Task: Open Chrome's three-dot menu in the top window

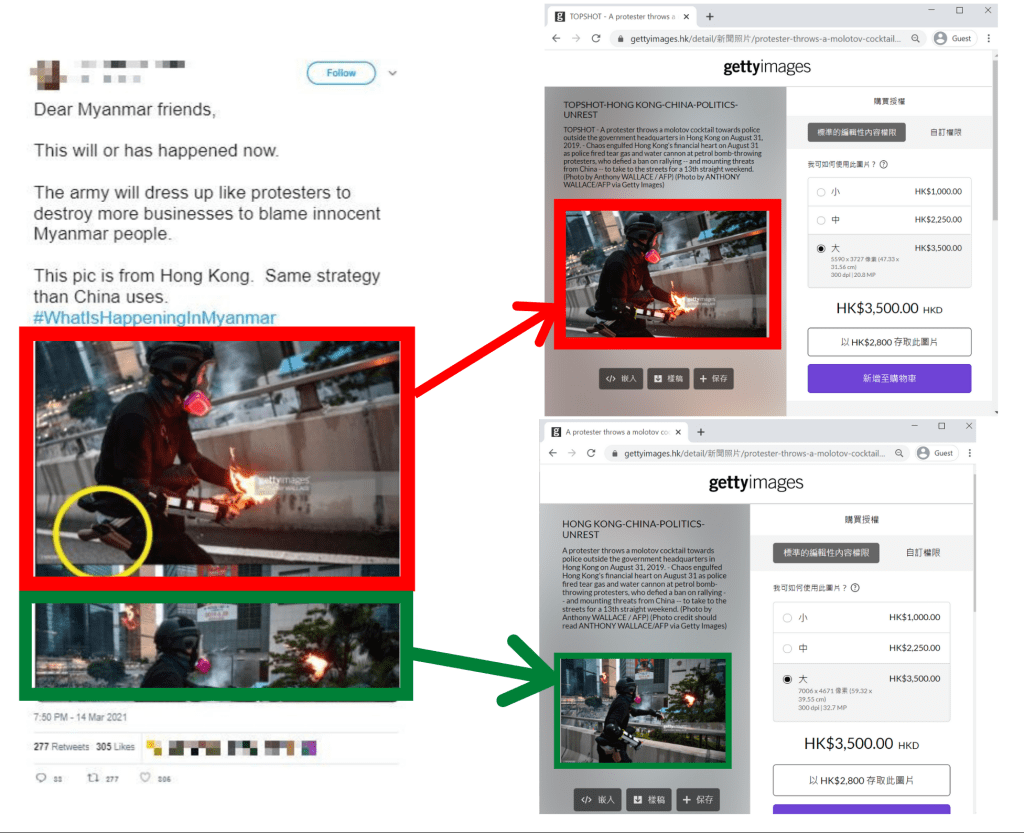Action: coord(986,38)
